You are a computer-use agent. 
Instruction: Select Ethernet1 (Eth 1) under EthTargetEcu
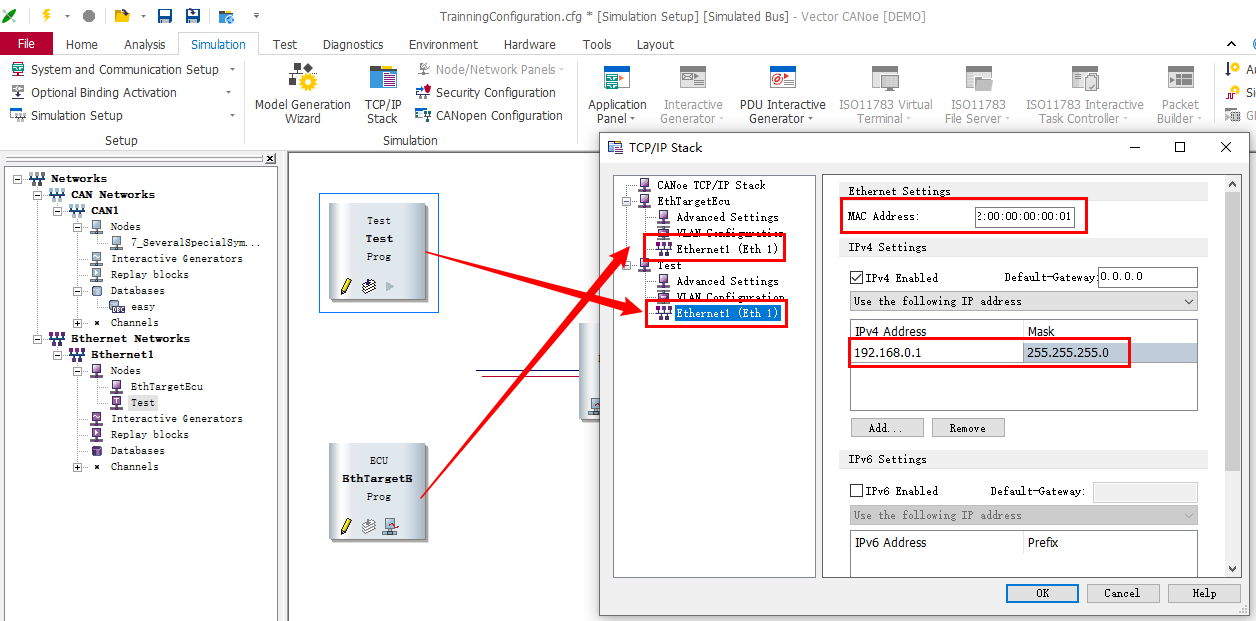[x=727, y=249]
